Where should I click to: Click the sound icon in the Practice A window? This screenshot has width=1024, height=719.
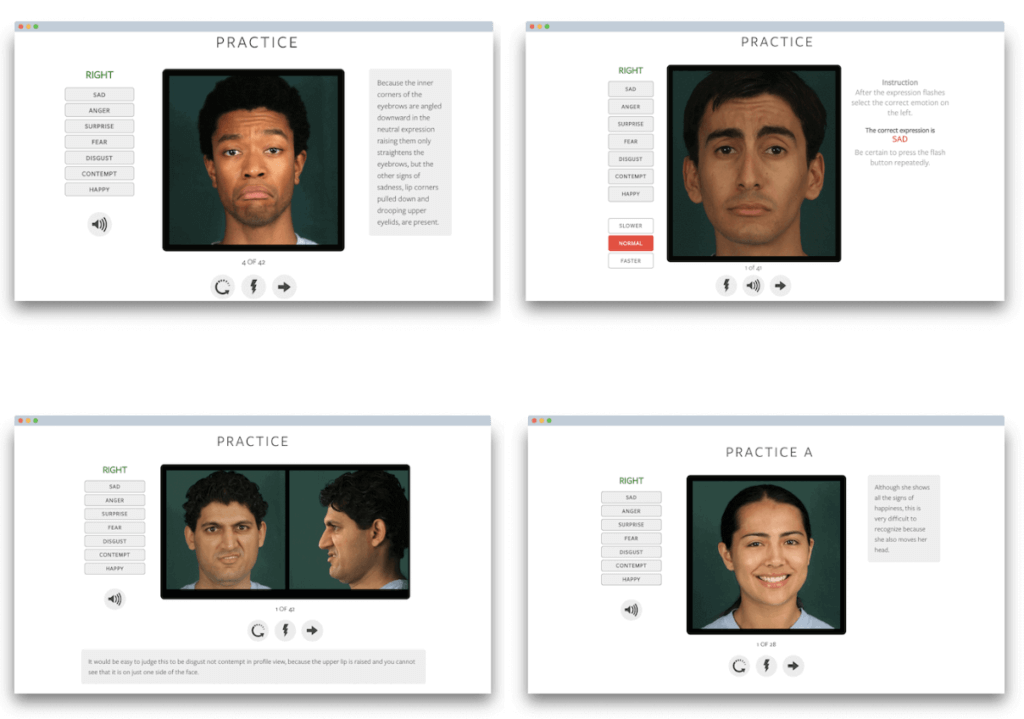(631, 609)
